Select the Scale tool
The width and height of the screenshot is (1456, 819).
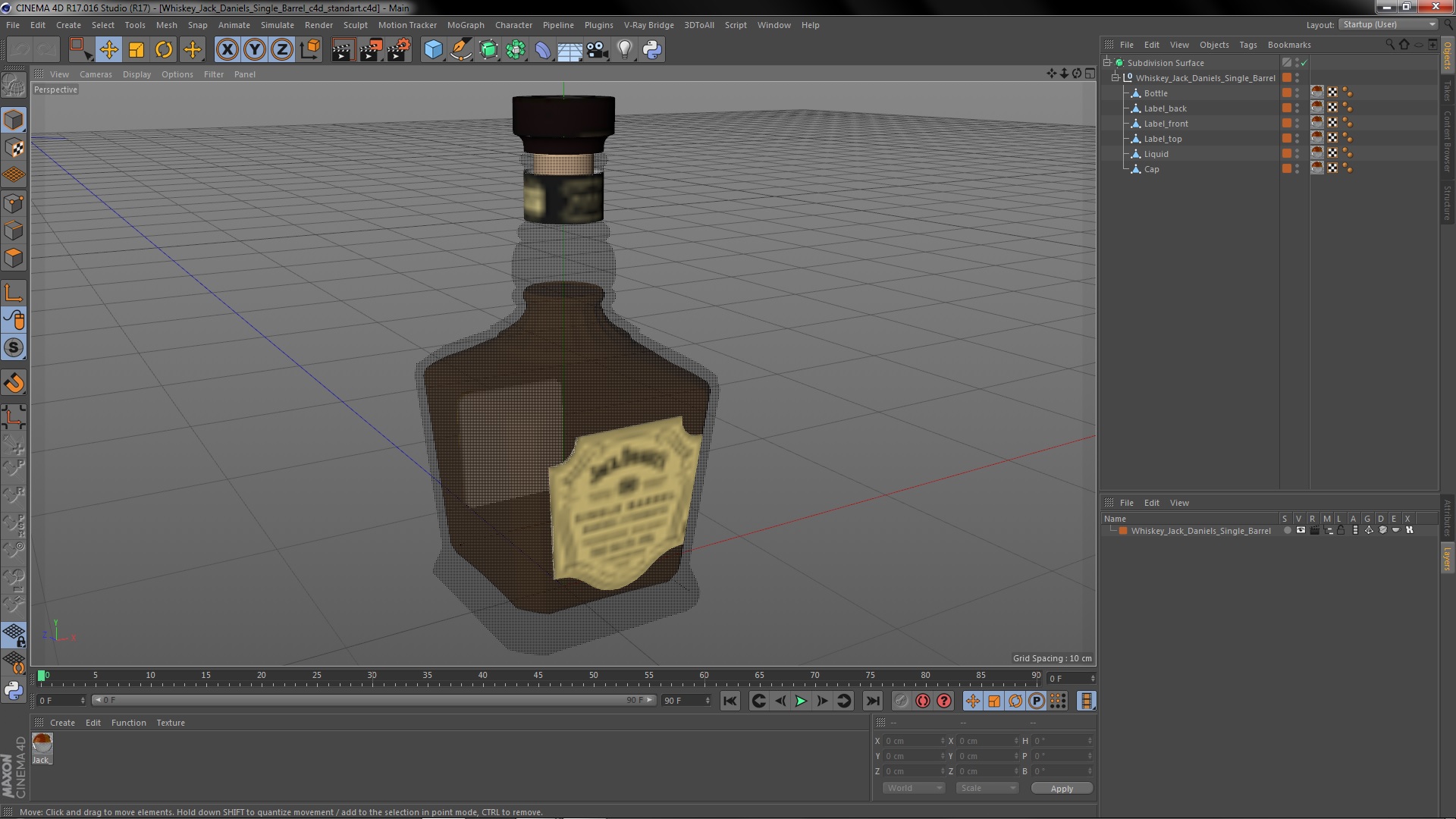coord(136,50)
